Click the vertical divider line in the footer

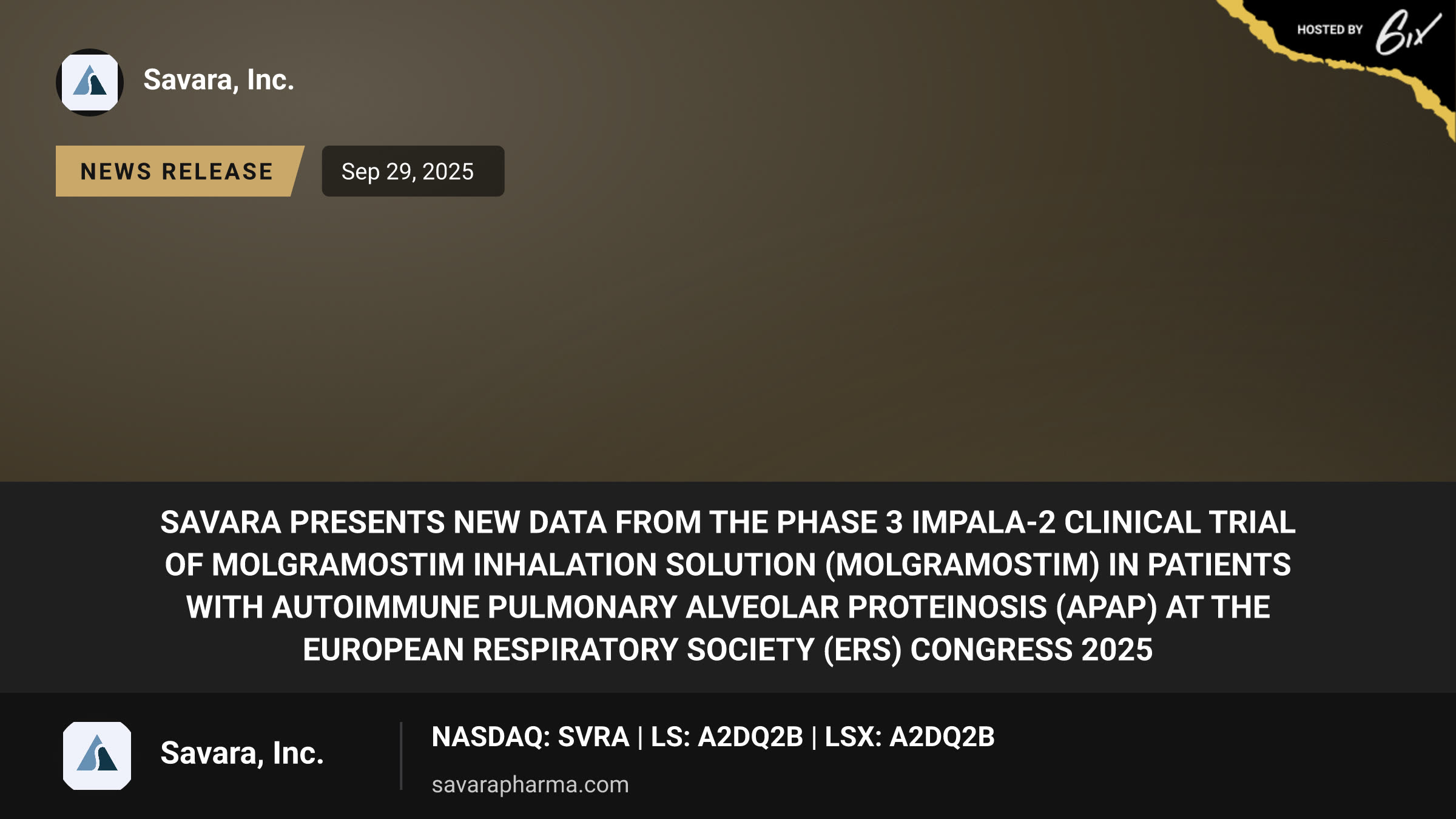click(401, 756)
